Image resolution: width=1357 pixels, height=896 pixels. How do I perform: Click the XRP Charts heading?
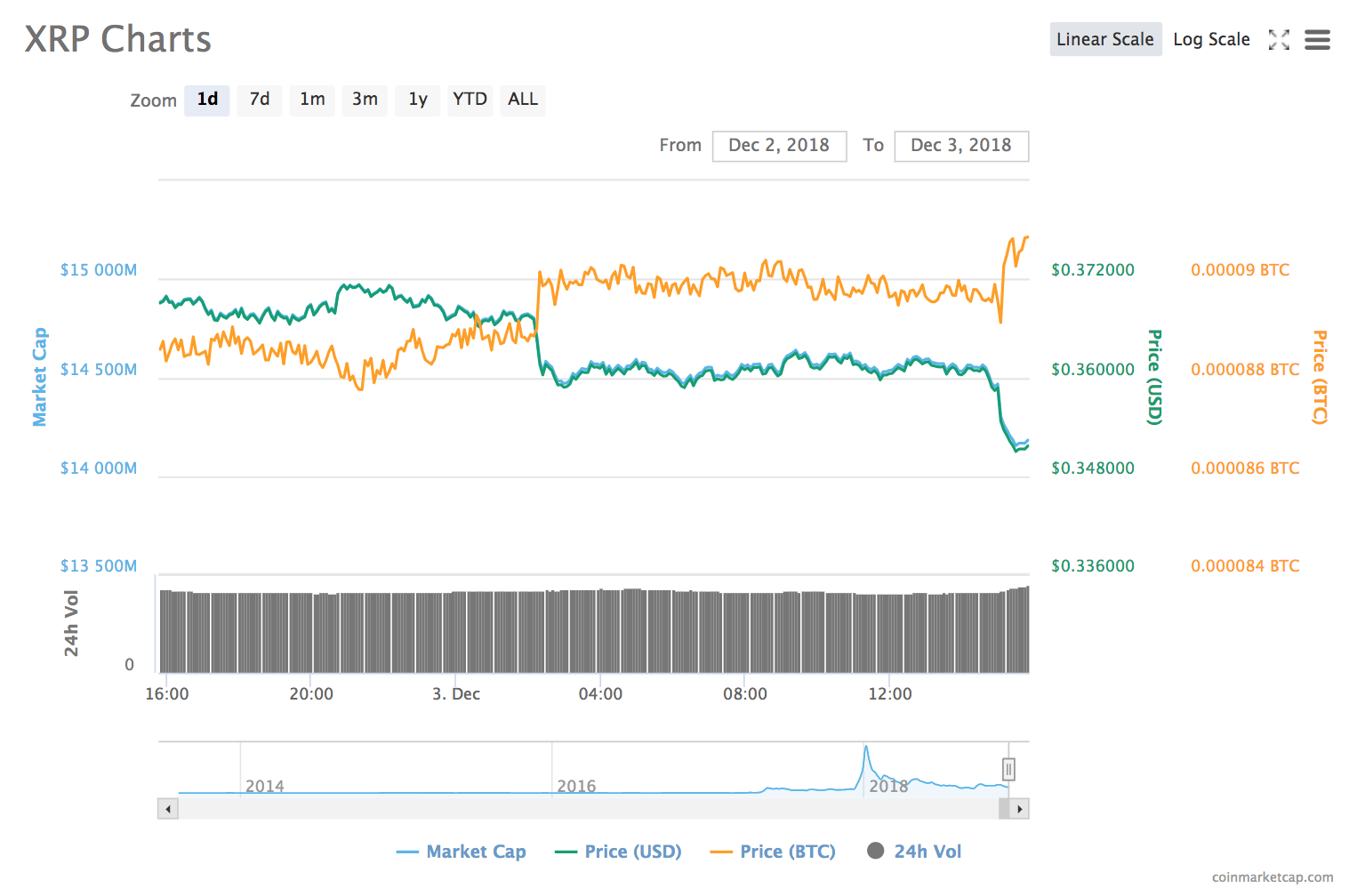coord(118,39)
